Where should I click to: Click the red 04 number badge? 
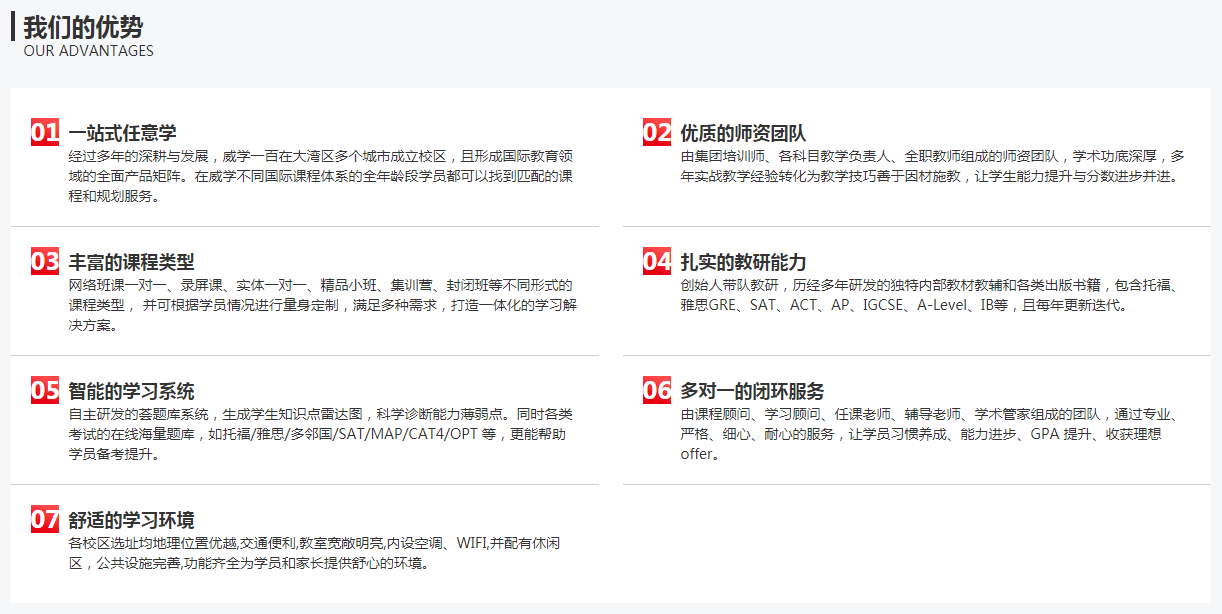(x=657, y=261)
